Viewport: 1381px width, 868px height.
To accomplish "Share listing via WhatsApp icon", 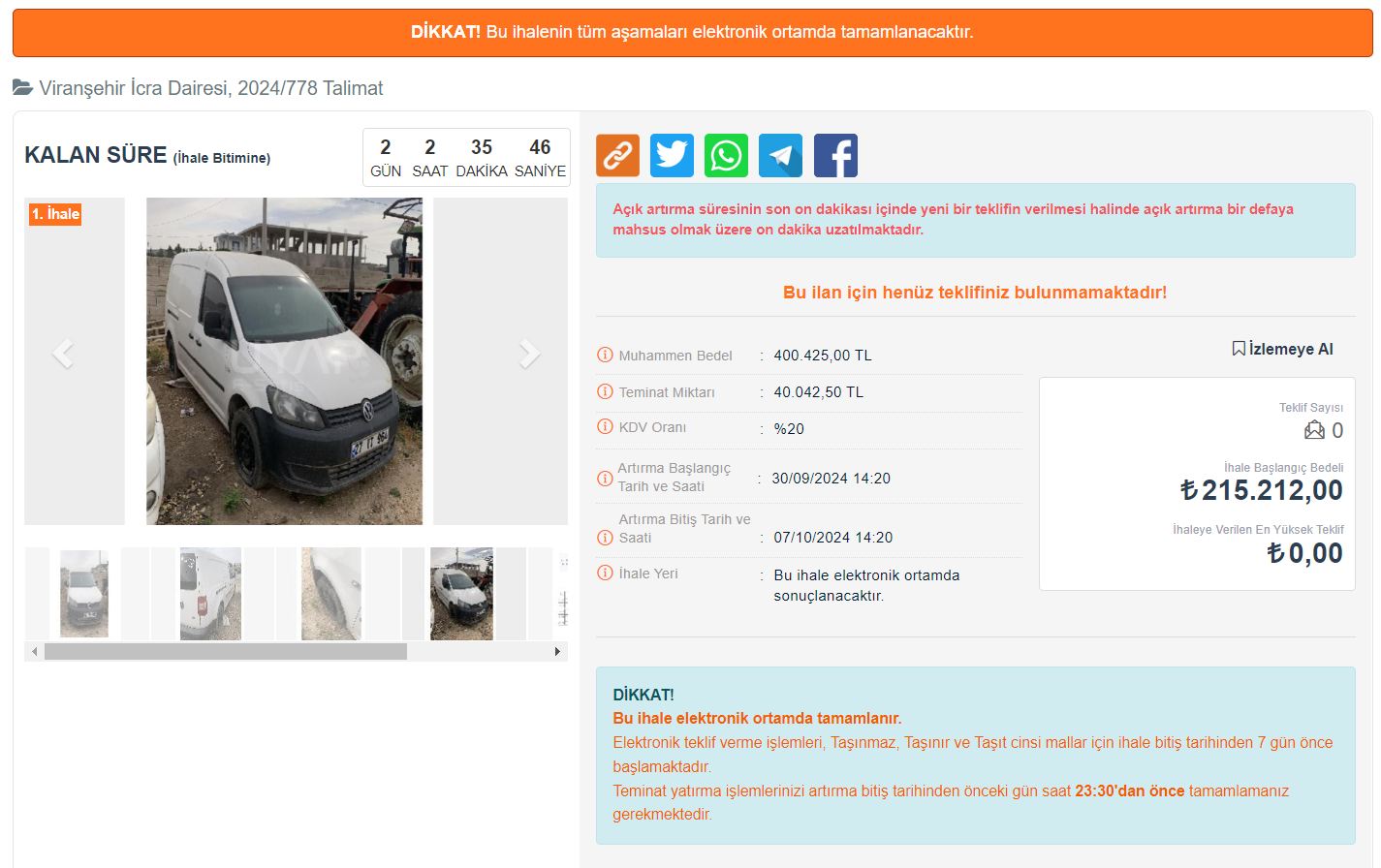I will point(726,156).
